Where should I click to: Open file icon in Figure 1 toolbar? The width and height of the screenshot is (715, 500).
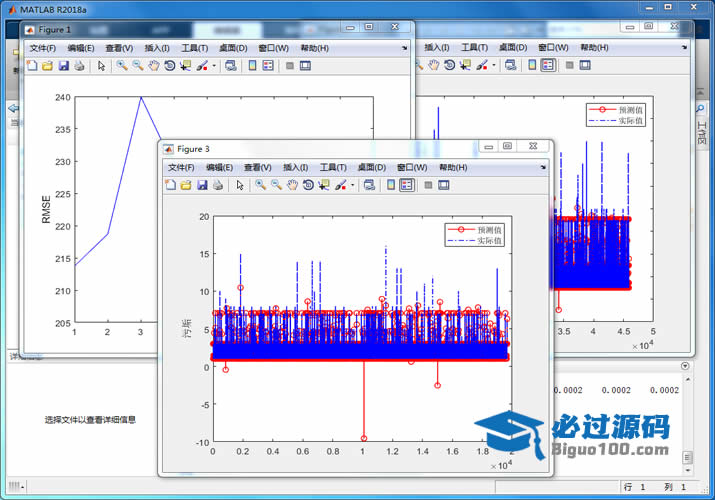pyautogui.click(x=47, y=66)
